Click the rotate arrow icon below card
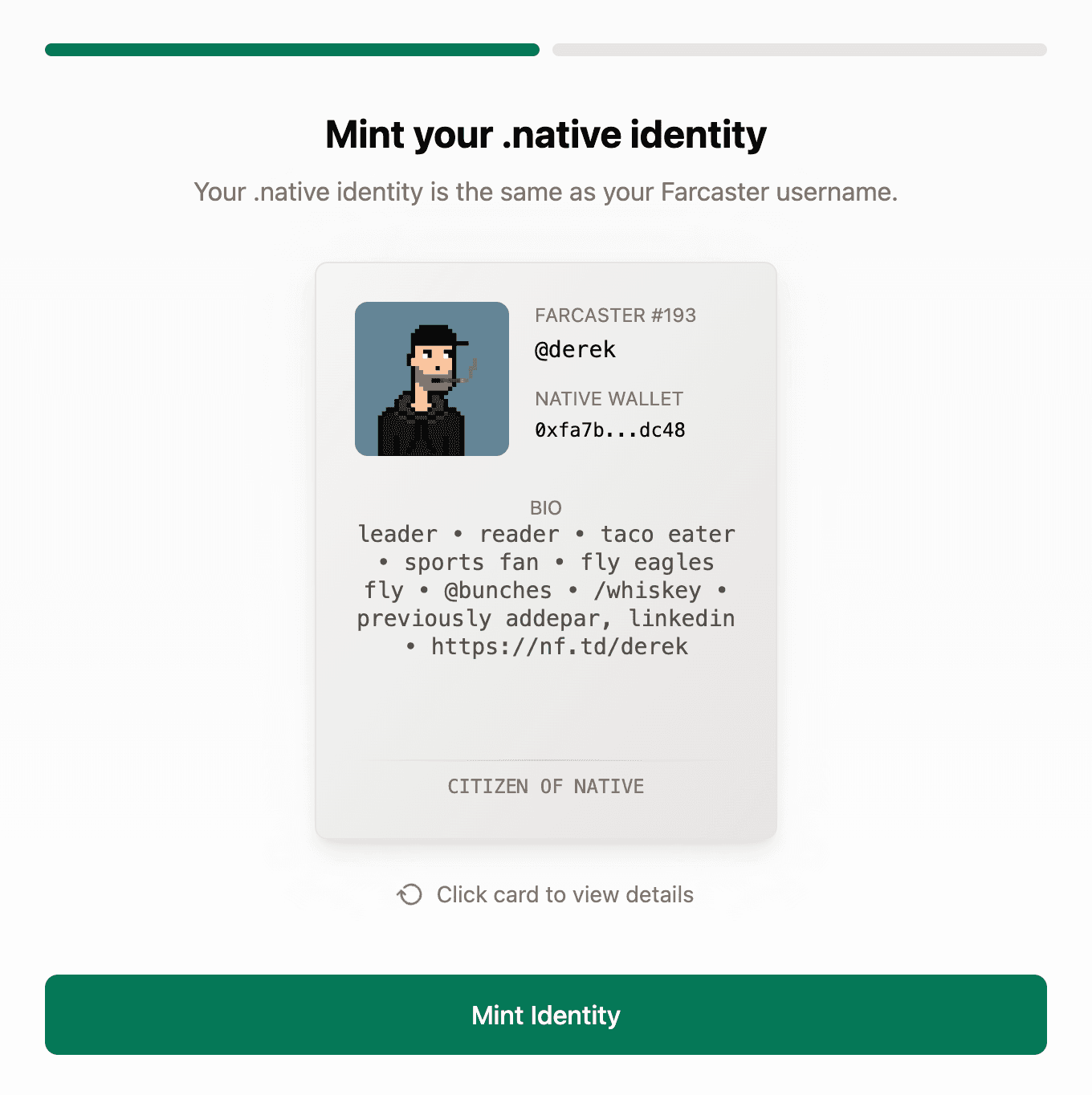Viewport: 1092px width, 1095px height. (x=409, y=894)
